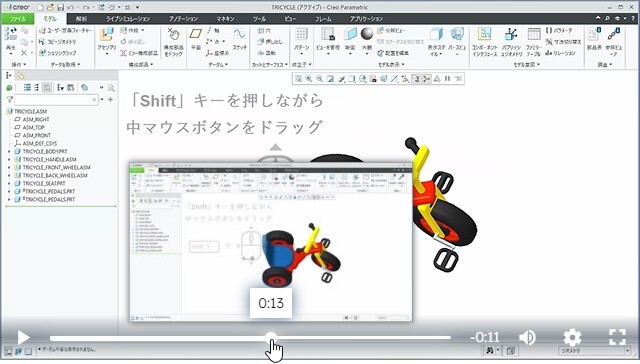Click the Assemble icon in ribbon
The height and width of the screenshot is (364, 640).
pos(106,35)
